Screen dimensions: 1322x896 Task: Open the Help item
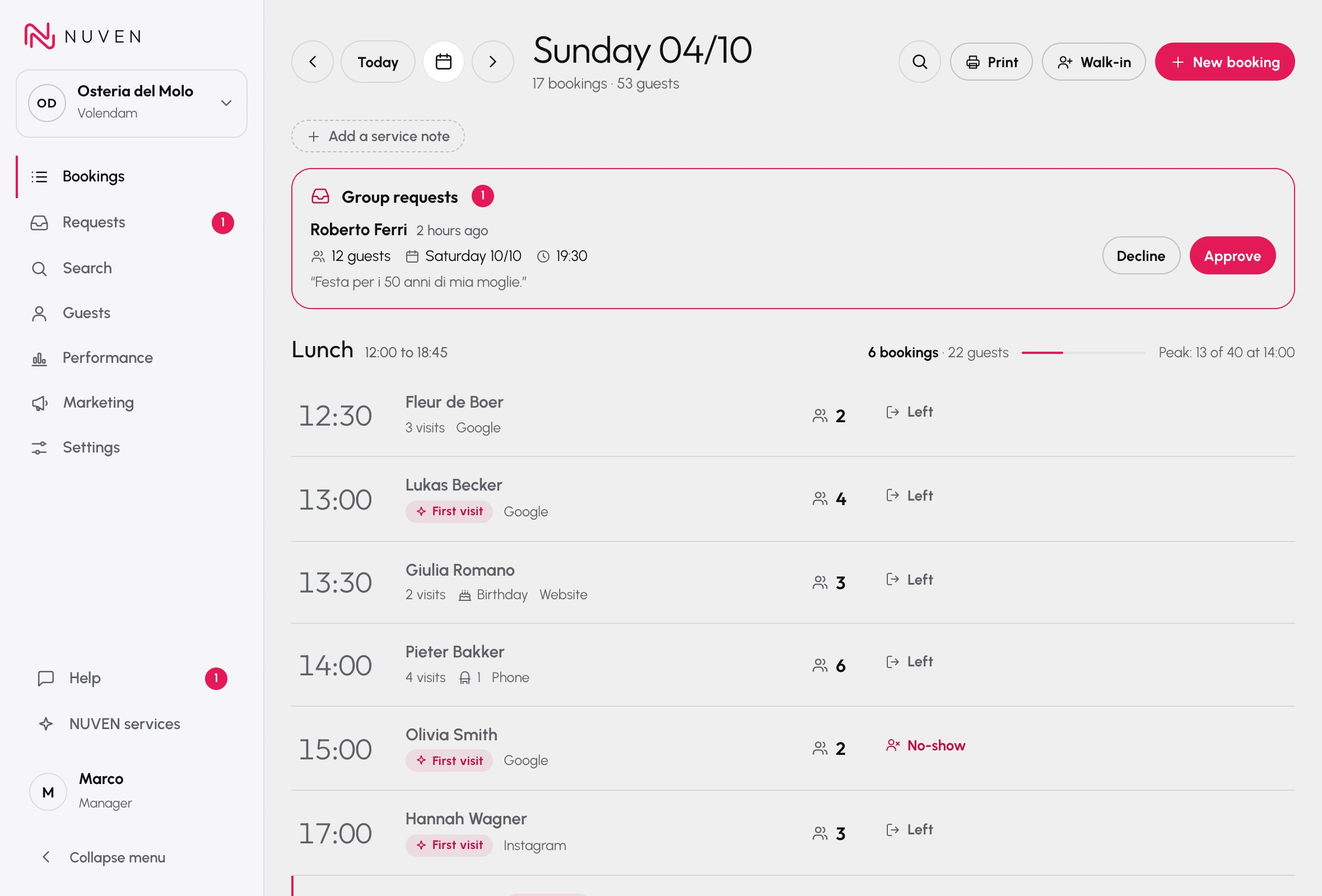tap(132, 678)
